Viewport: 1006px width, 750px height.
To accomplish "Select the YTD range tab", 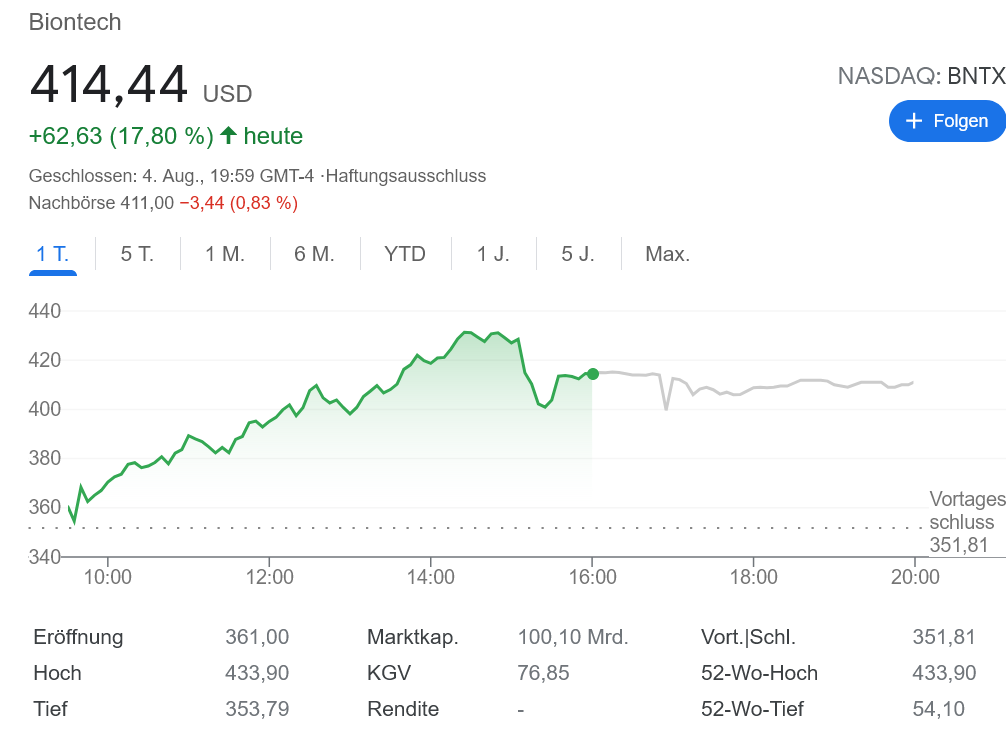I will [x=405, y=254].
